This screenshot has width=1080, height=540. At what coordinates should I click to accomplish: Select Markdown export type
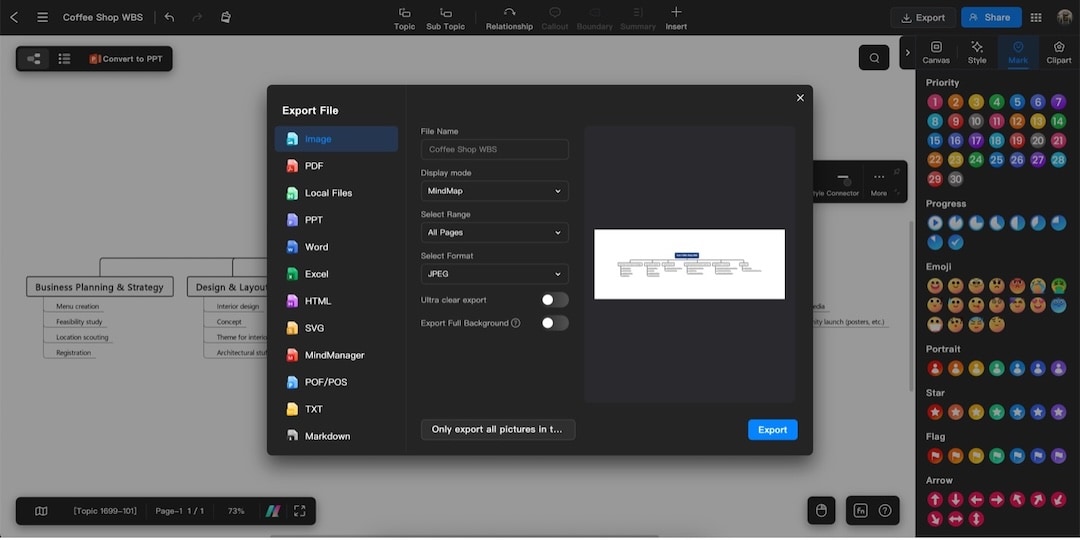click(x=336, y=436)
